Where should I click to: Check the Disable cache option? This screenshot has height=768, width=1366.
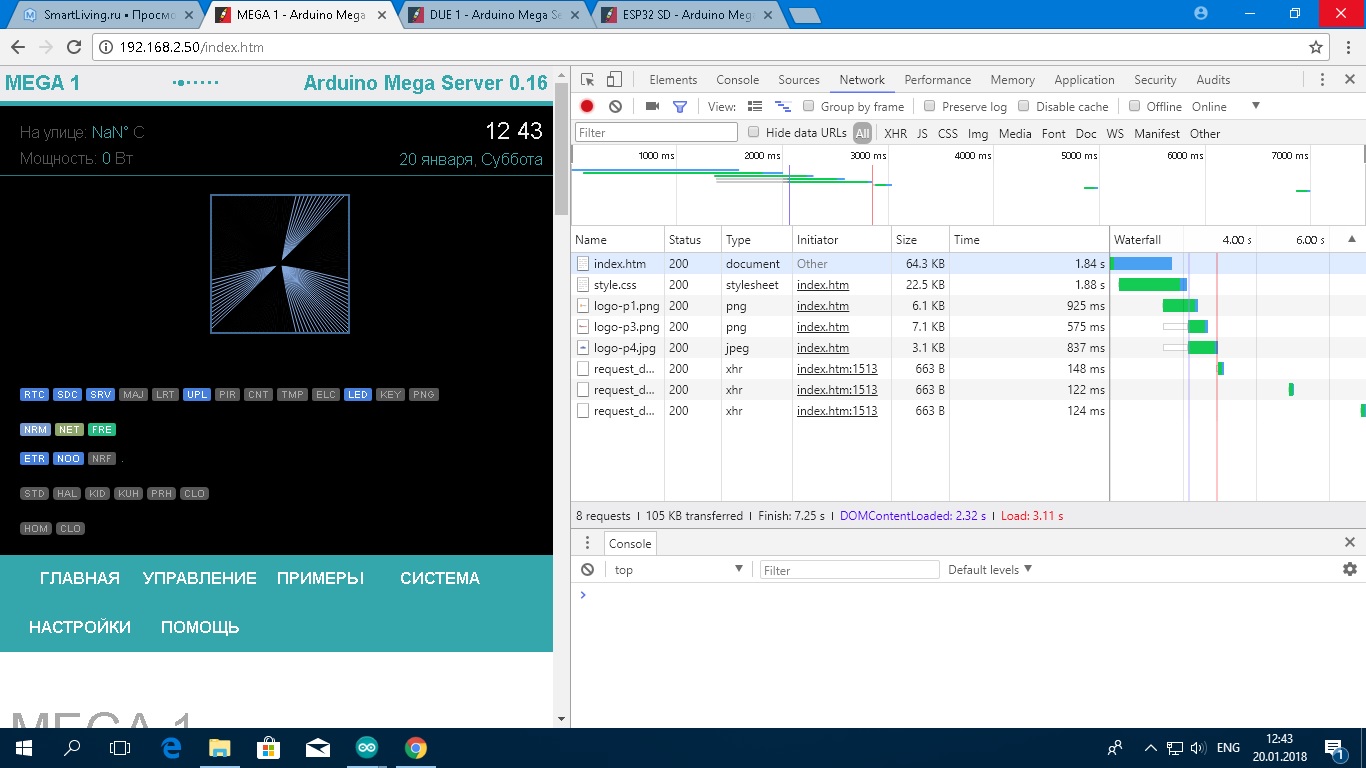1024,106
